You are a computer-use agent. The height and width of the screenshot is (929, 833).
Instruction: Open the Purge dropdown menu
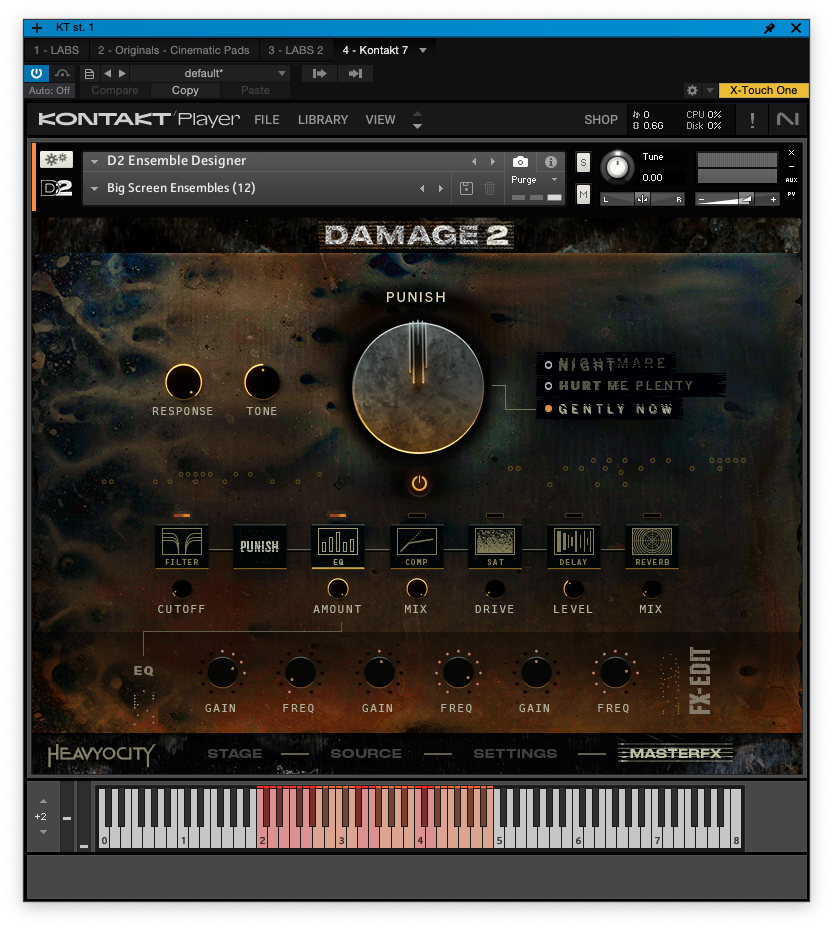click(534, 180)
